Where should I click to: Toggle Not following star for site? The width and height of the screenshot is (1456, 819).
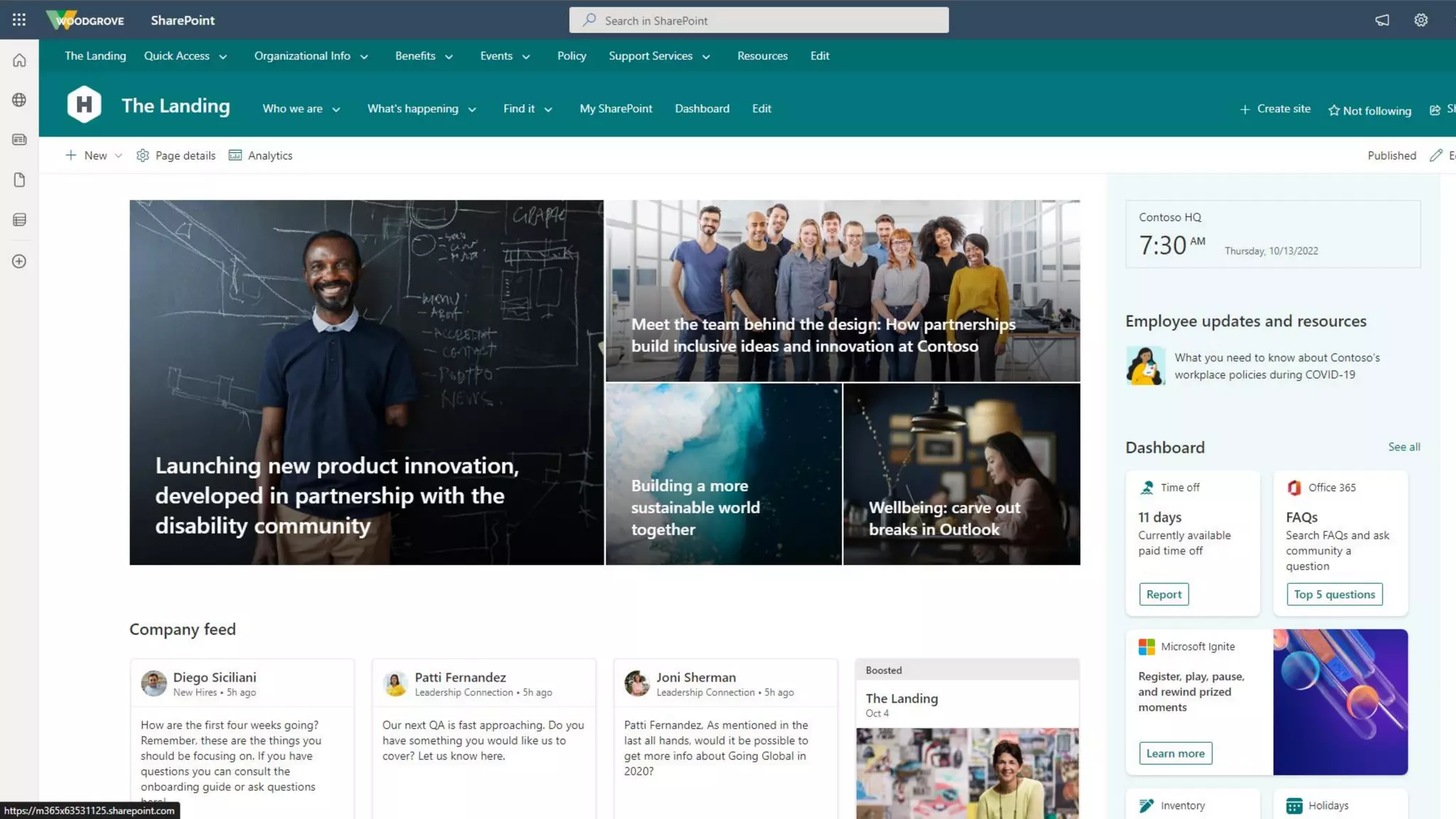[x=1369, y=110]
